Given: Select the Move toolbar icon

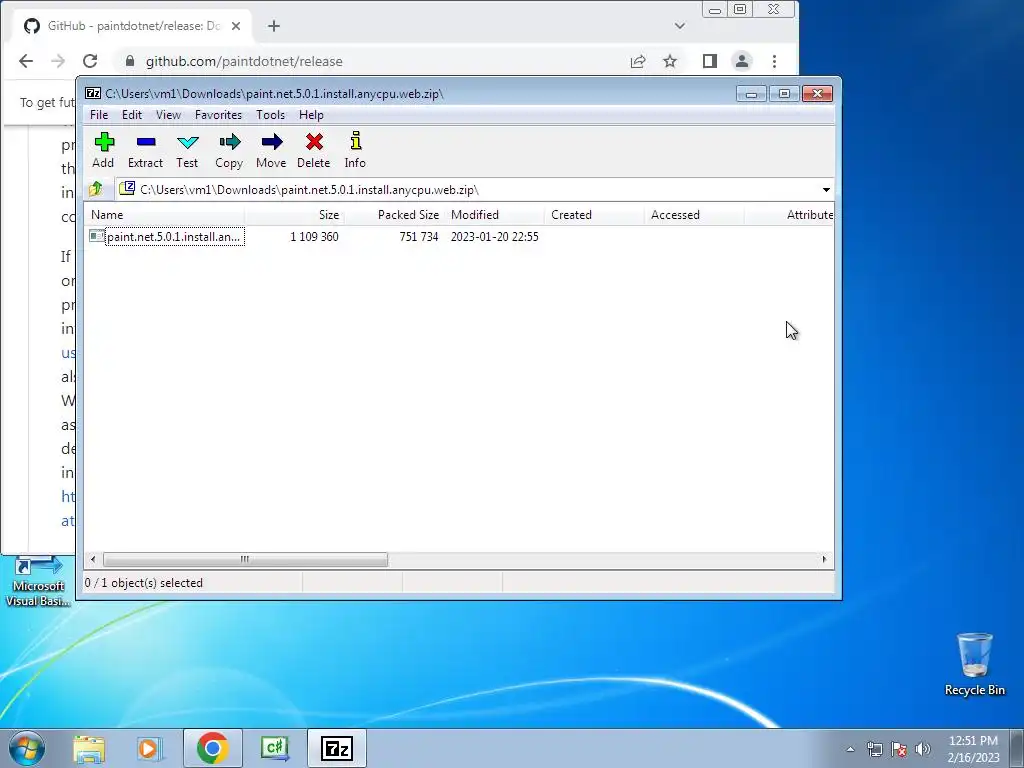Looking at the screenshot, I should (x=271, y=151).
